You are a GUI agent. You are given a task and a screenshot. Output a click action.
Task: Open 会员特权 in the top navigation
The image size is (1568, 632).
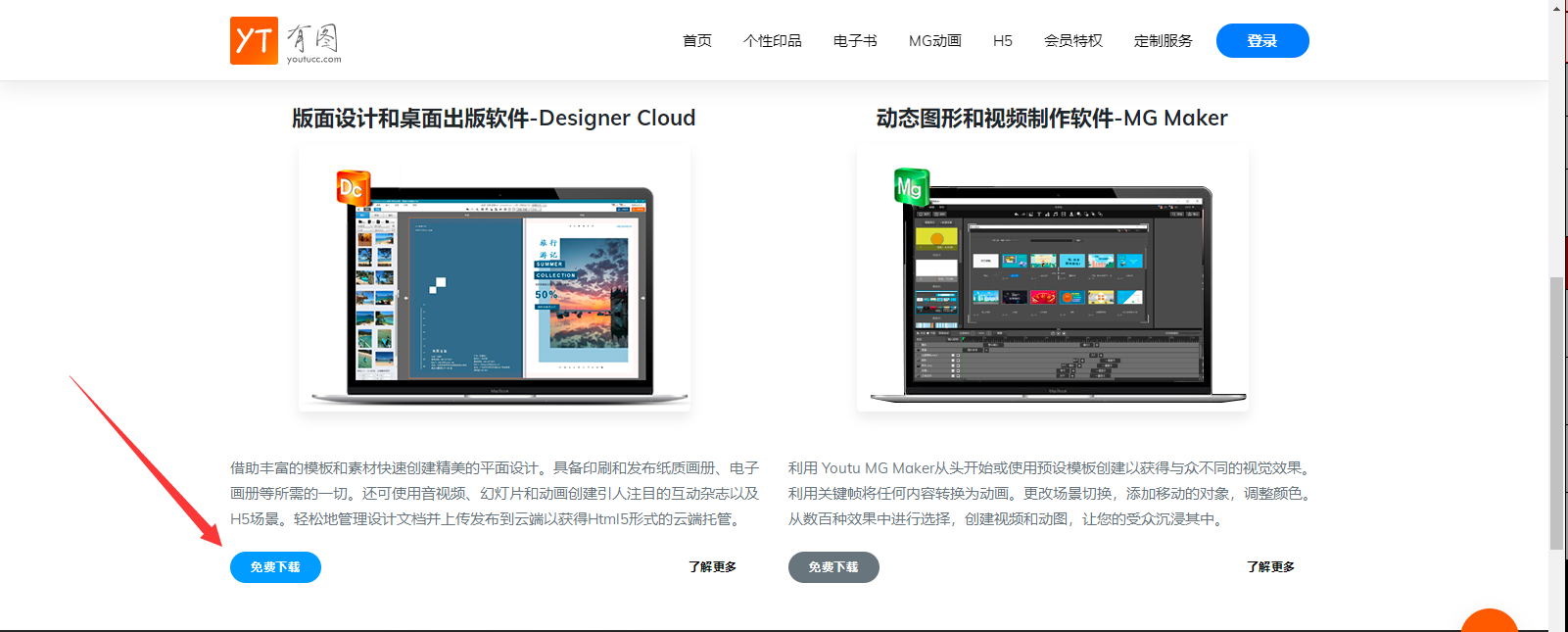point(1072,41)
